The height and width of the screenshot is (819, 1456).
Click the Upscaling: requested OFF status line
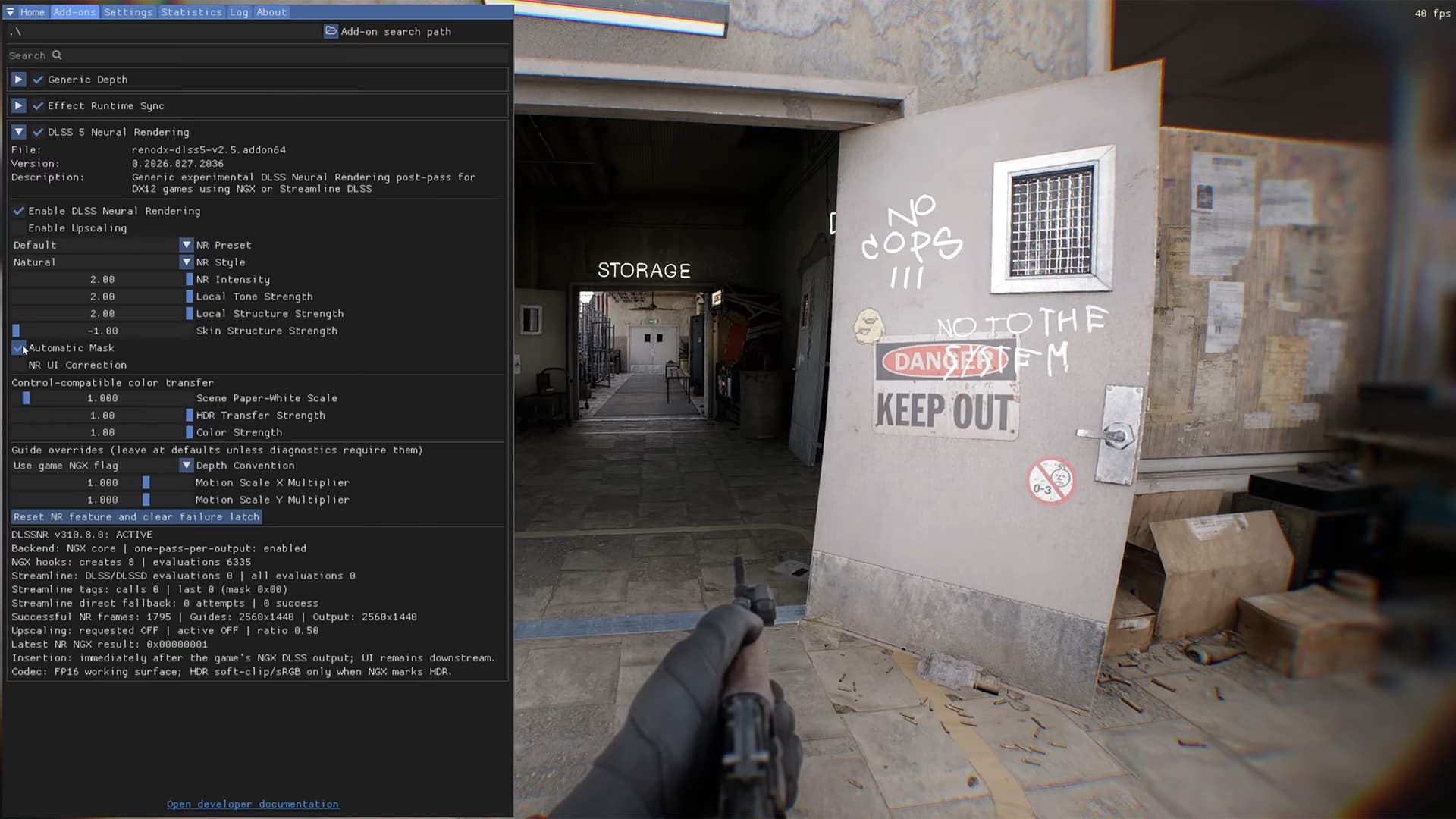click(165, 631)
